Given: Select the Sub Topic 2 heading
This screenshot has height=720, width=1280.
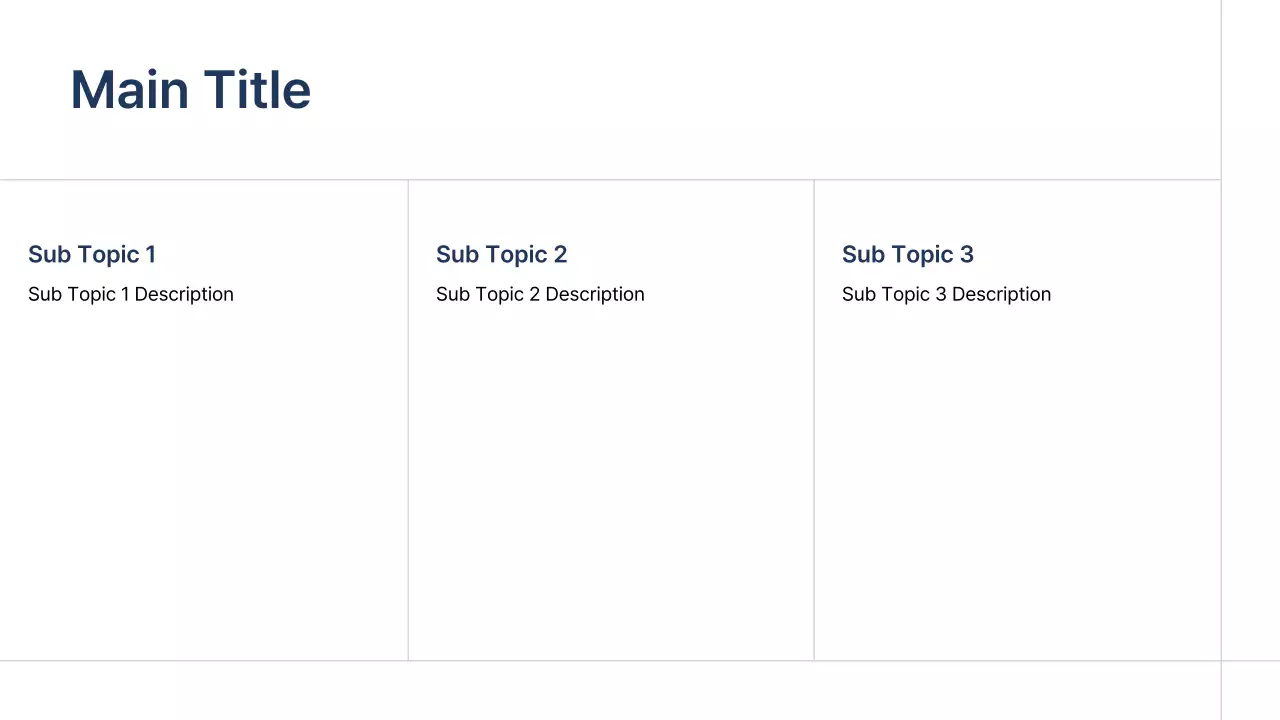Looking at the screenshot, I should [x=501, y=254].
